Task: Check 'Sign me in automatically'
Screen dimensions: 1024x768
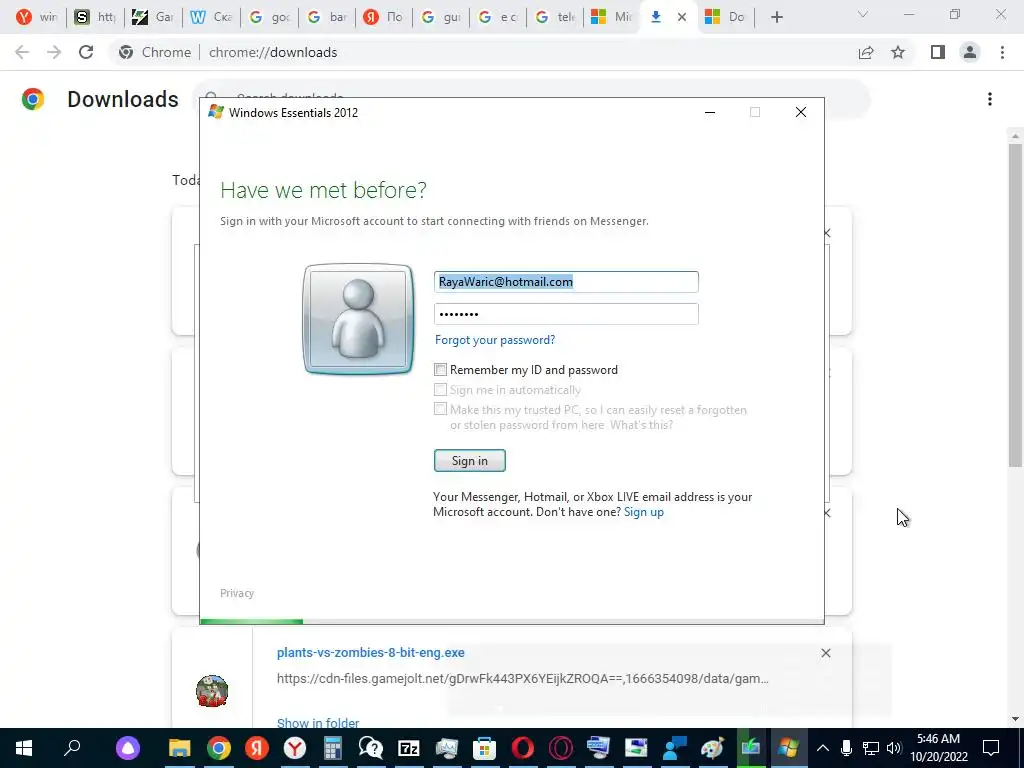Action: (x=441, y=390)
